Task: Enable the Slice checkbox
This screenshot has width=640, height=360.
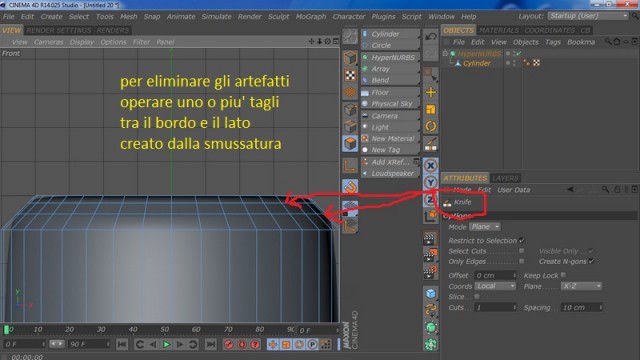Action: point(477,296)
